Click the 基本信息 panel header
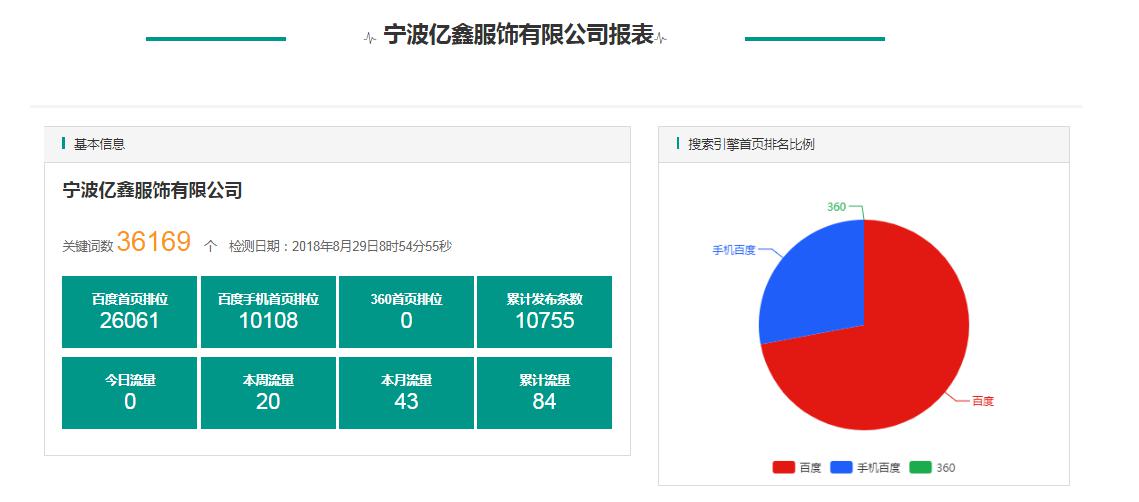1139x502 pixels. (99, 144)
